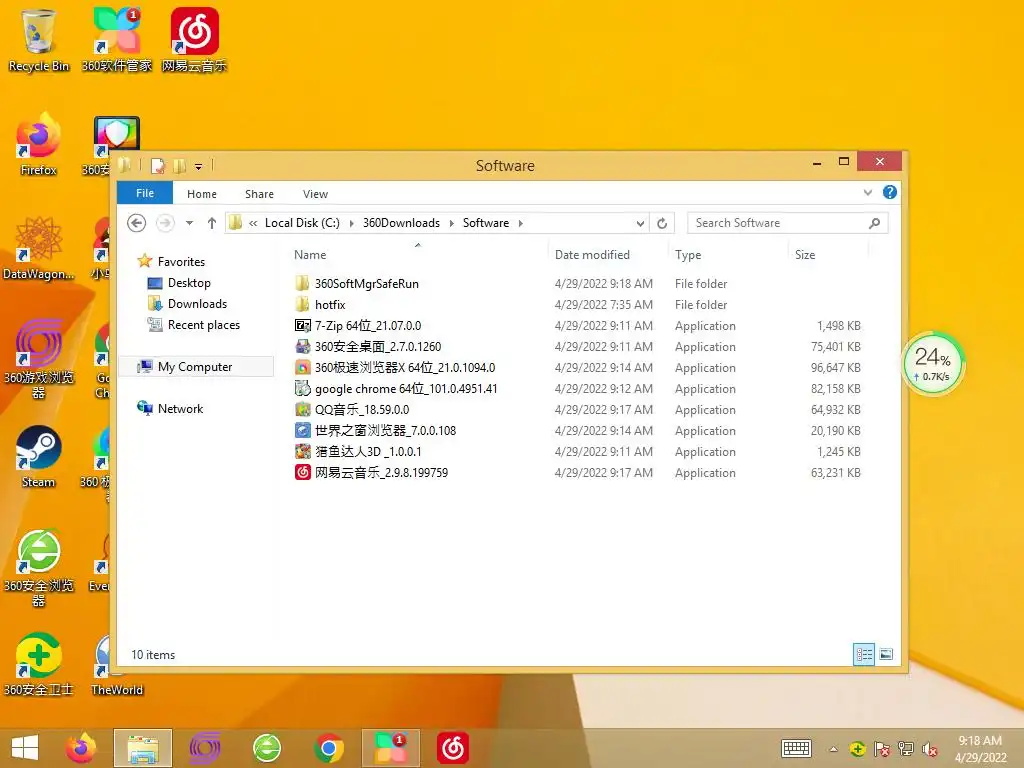Screen dimensions: 1024x768
Task: Open Explorer help question mark
Action: pyautogui.click(x=889, y=192)
